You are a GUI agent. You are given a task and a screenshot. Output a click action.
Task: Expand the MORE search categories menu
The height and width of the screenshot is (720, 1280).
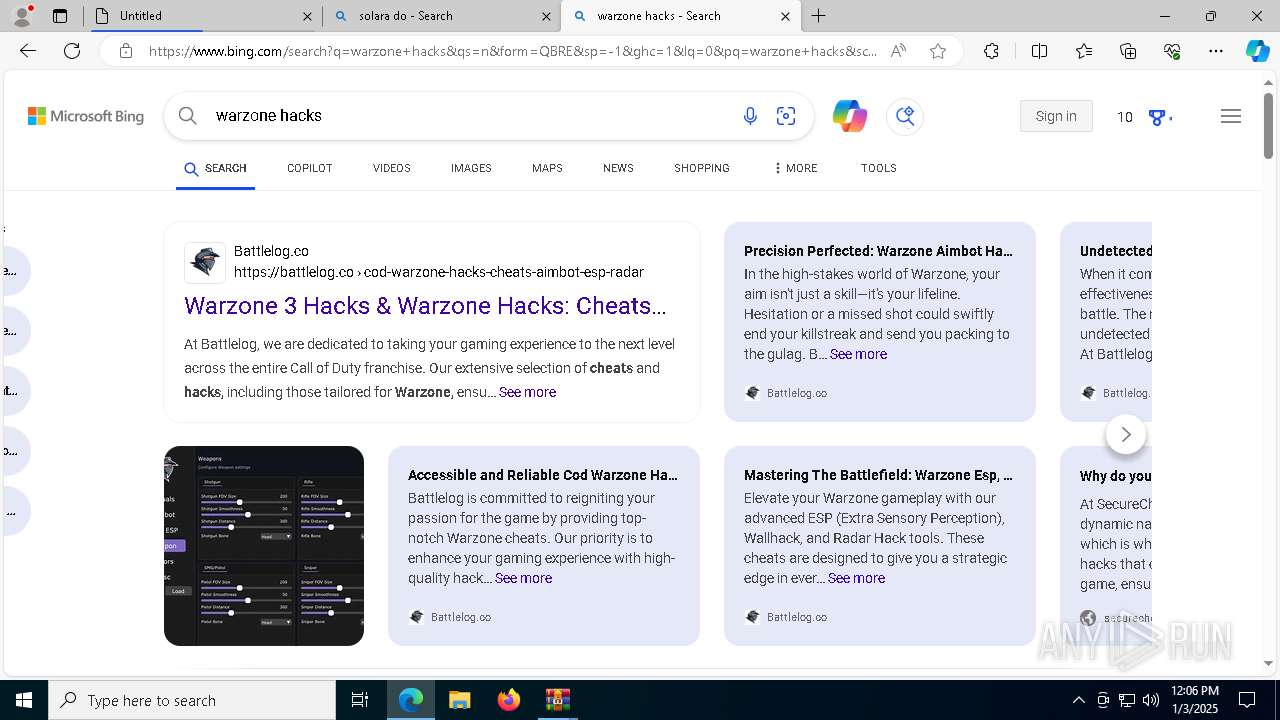click(795, 168)
